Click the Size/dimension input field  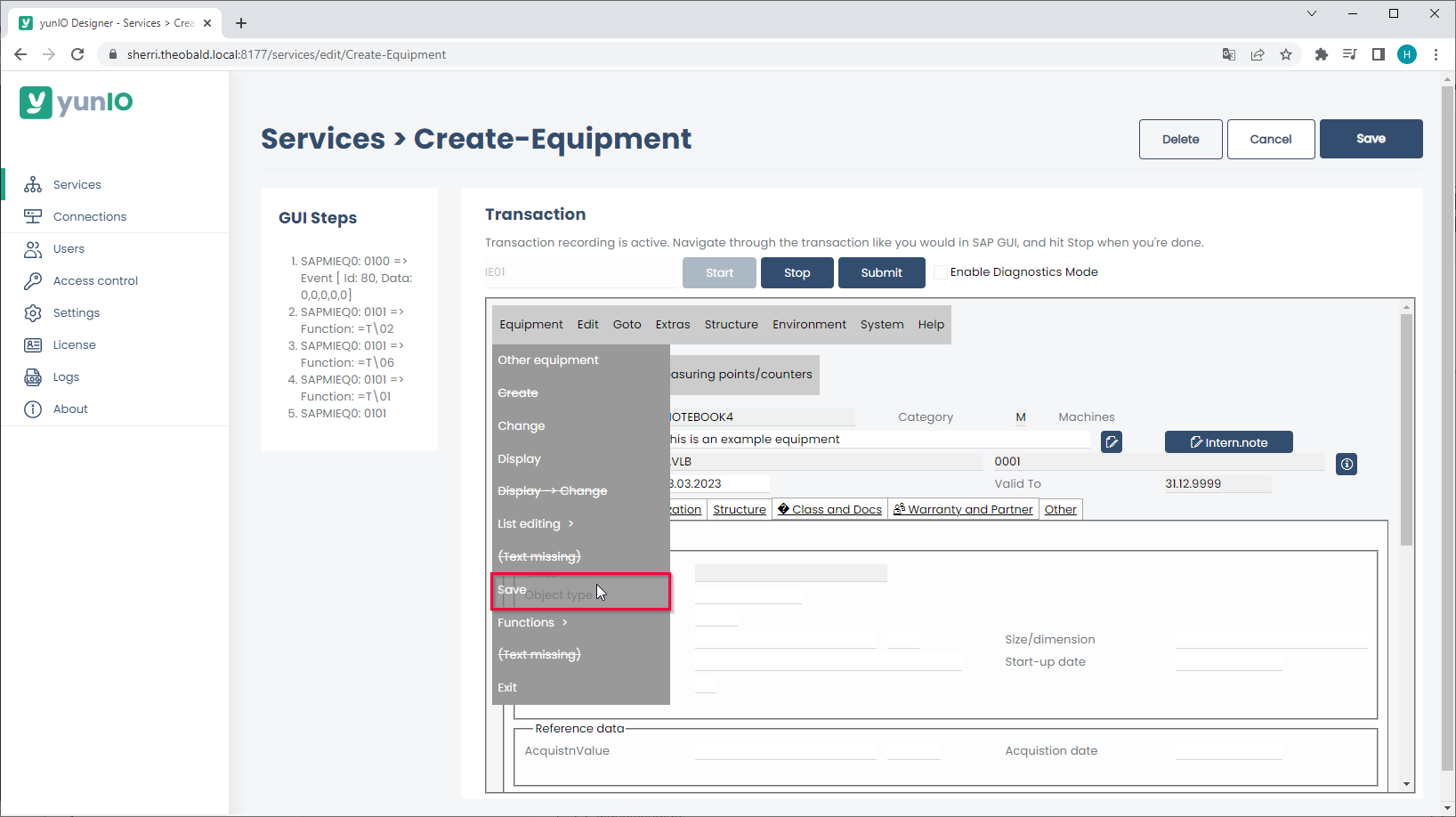(x=1271, y=640)
